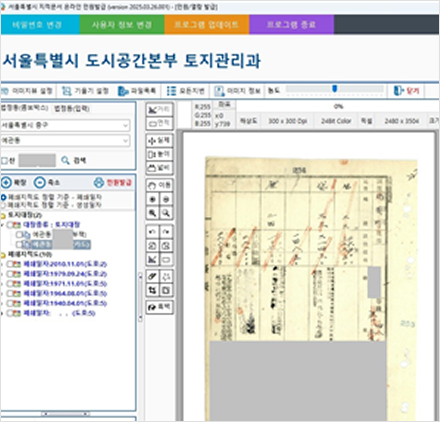Switch to 법정동(콤보박스) tab
This screenshot has height=422, width=440.
(25, 108)
